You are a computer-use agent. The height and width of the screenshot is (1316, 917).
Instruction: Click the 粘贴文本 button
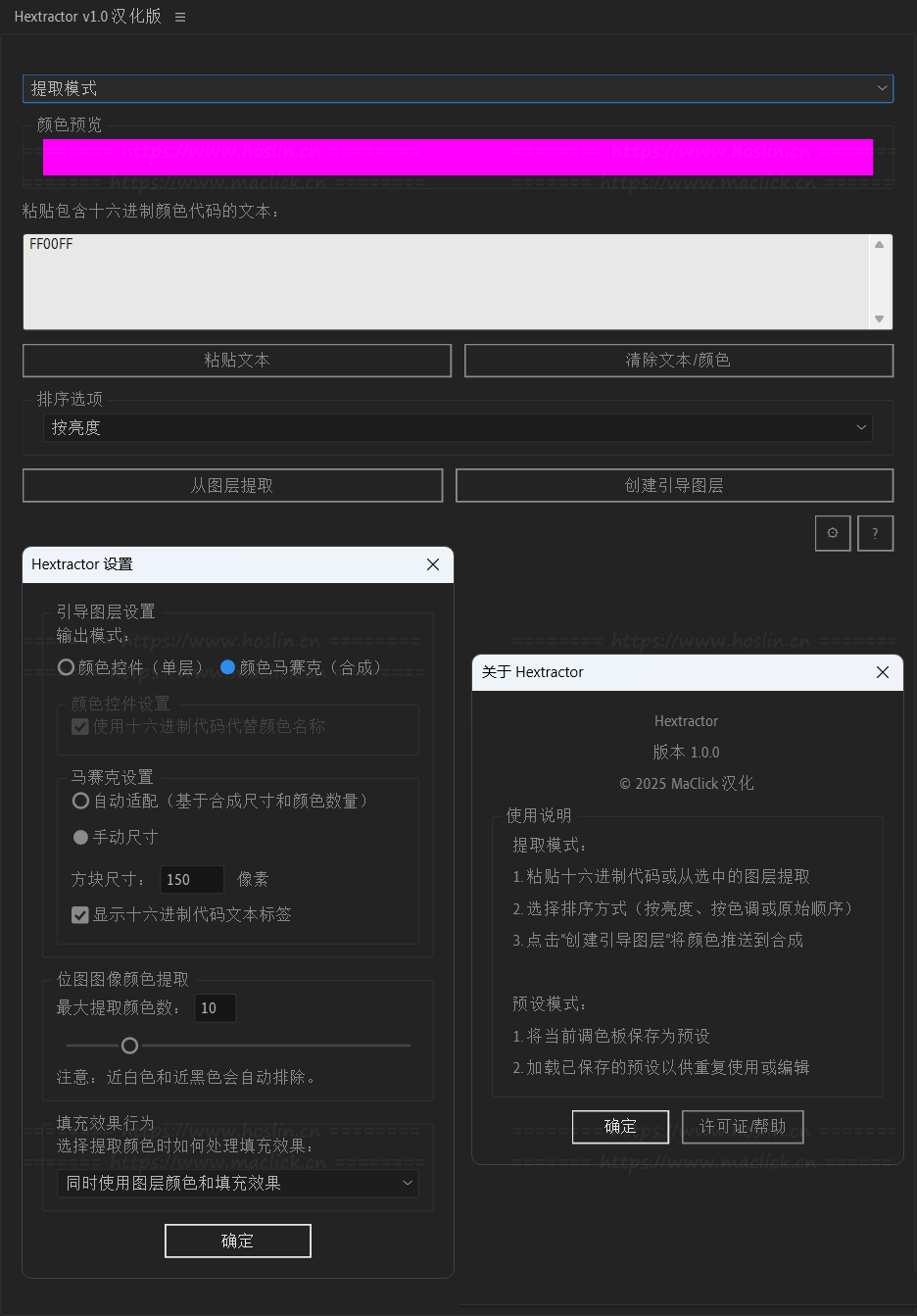point(237,360)
